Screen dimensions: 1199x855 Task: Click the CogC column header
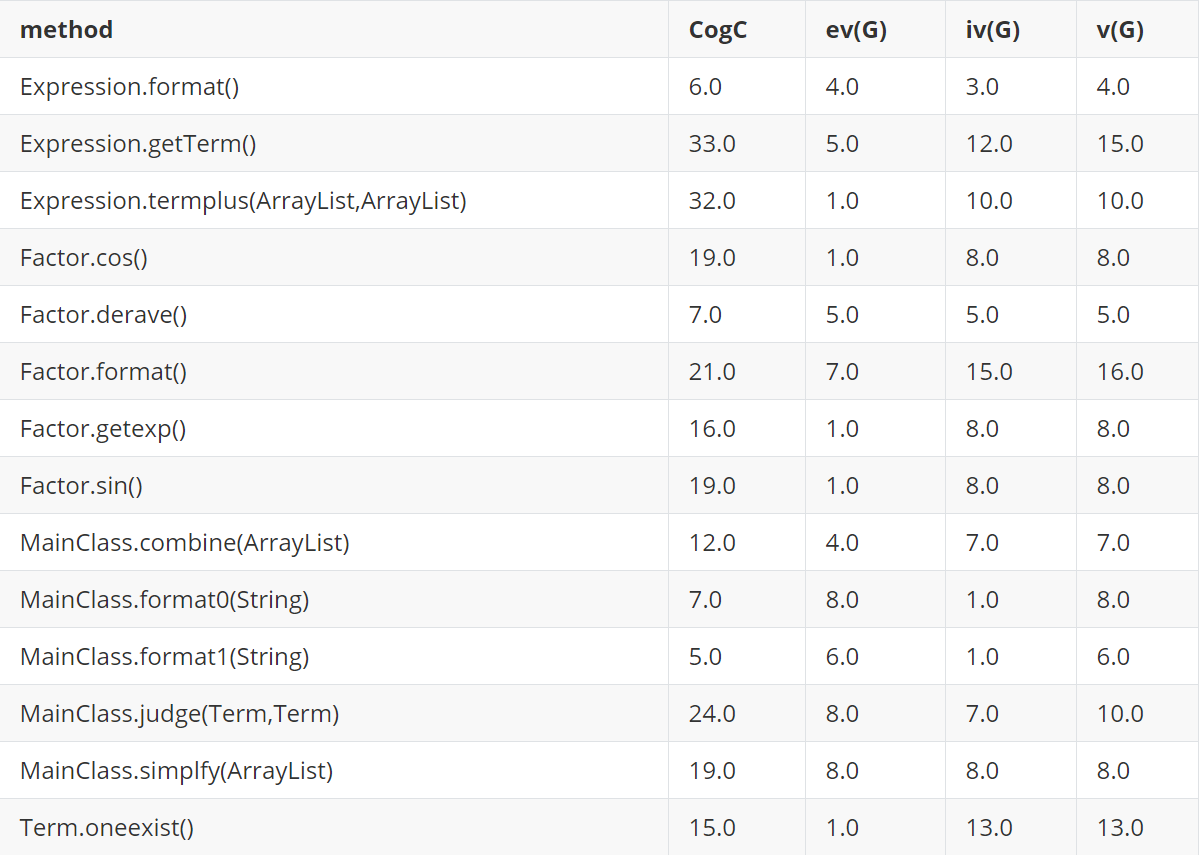coord(717,30)
